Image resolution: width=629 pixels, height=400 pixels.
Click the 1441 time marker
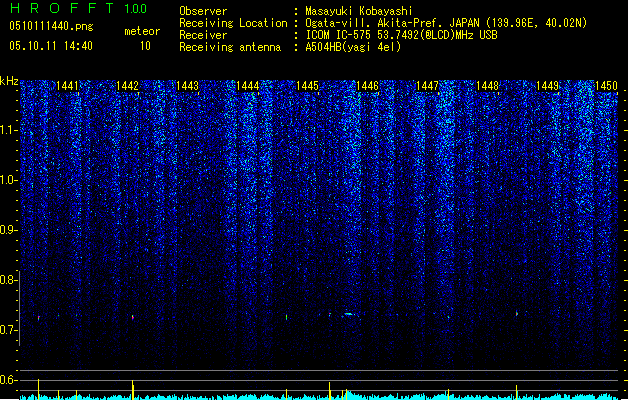coord(67,86)
